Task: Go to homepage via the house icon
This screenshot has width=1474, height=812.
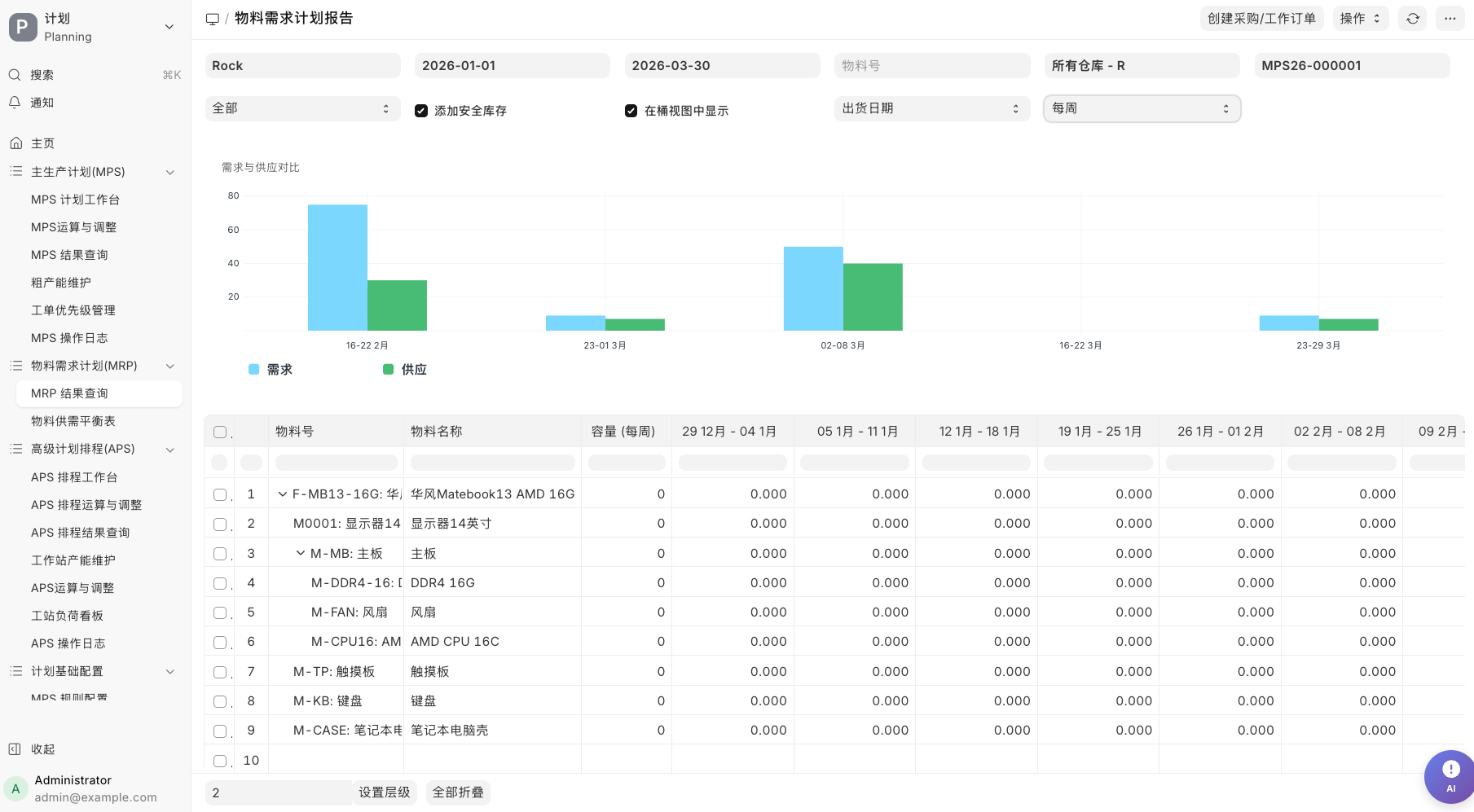Action: 17,143
